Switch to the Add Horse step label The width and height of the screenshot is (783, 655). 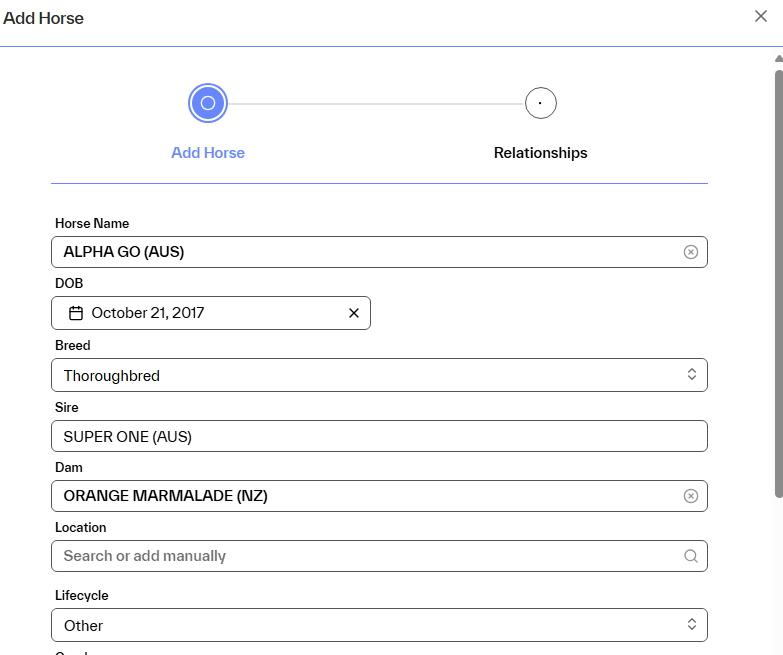(208, 153)
